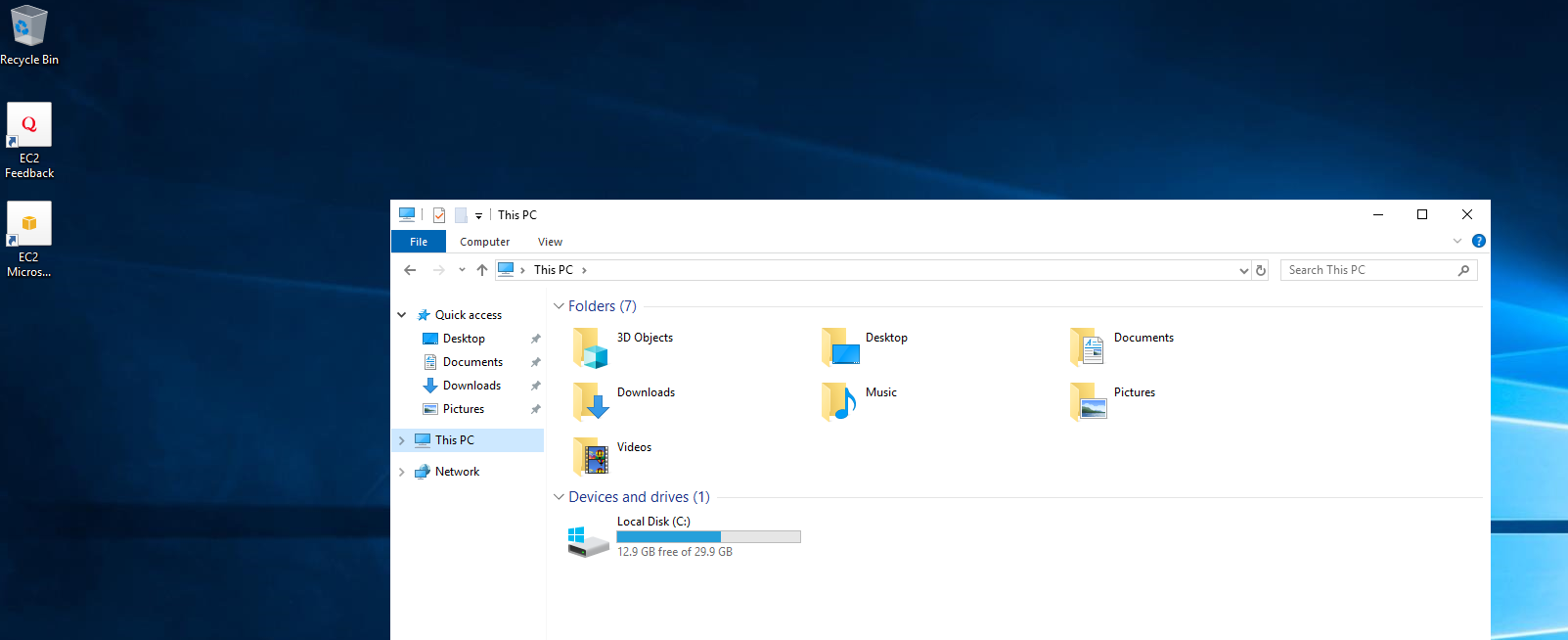
Task: Click the Local Disk (C:) usage bar
Action: click(x=709, y=536)
